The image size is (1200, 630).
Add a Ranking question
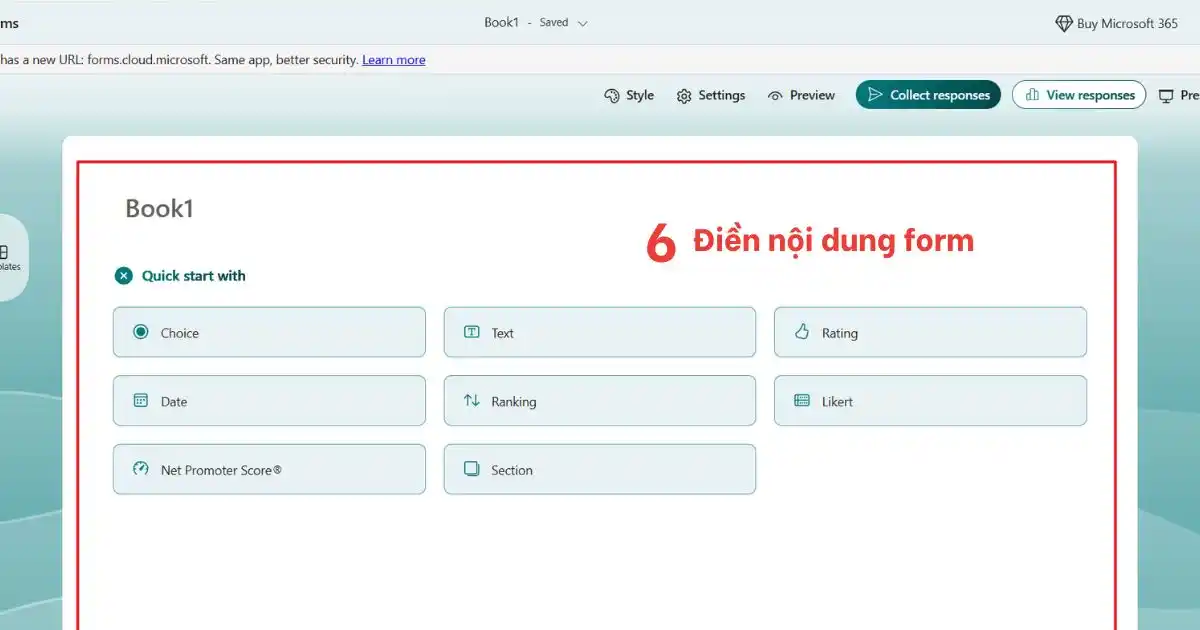pyautogui.click(x=600, y=401)
